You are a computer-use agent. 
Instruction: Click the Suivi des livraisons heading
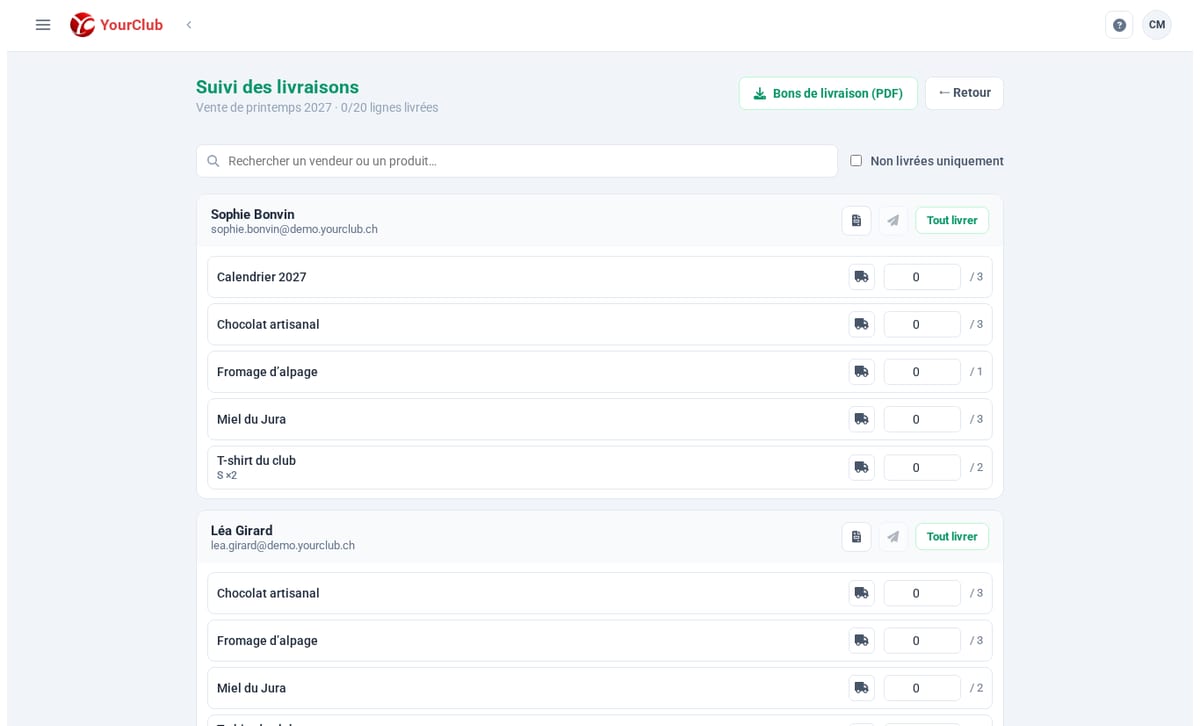click(277, 87)
